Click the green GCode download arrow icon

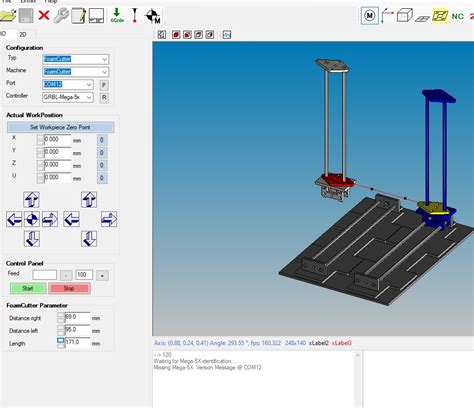click(x=117, y=16)
